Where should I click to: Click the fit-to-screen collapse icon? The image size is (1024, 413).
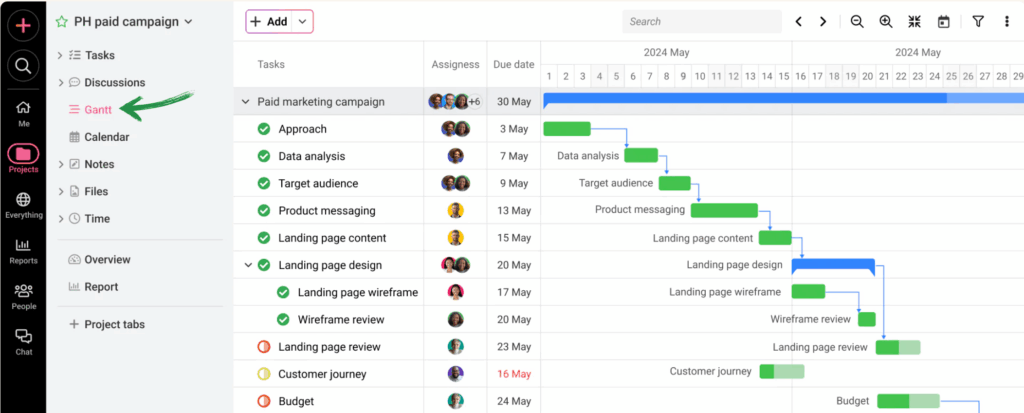coord(914,22)
